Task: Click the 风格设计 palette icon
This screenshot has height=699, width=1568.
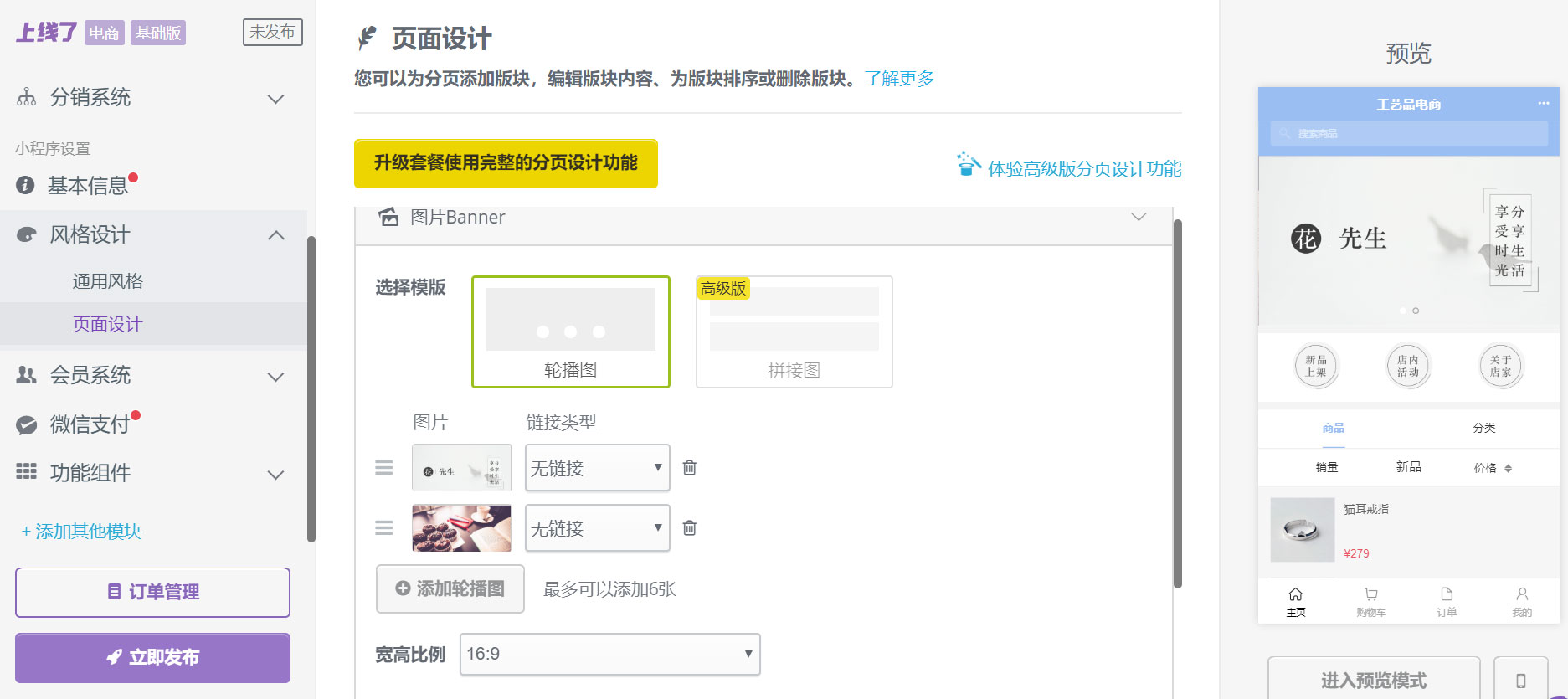Action: click(27, 234)
